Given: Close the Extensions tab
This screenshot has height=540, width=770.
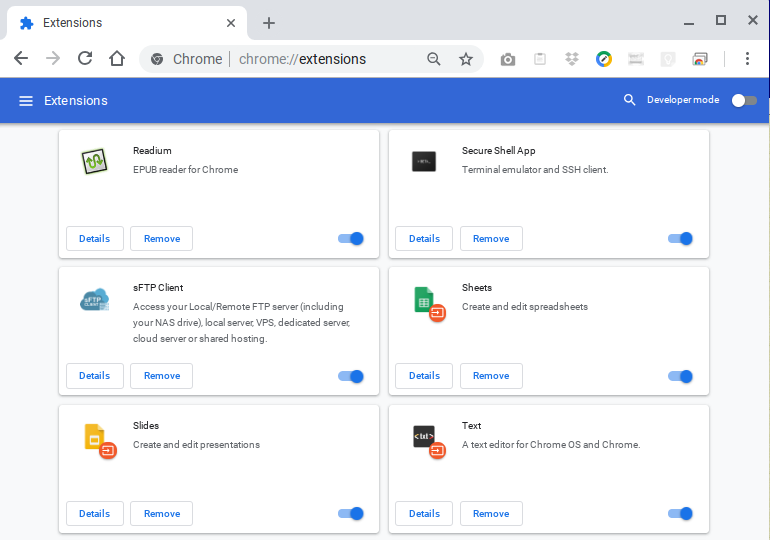Looking at the screenshot, I should point(231,23).
